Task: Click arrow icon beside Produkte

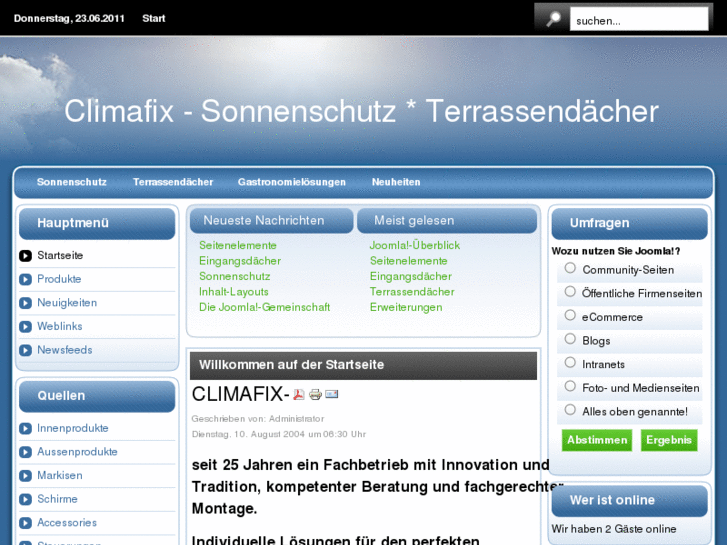Action: pyautogui.click(x=26, y=279)
